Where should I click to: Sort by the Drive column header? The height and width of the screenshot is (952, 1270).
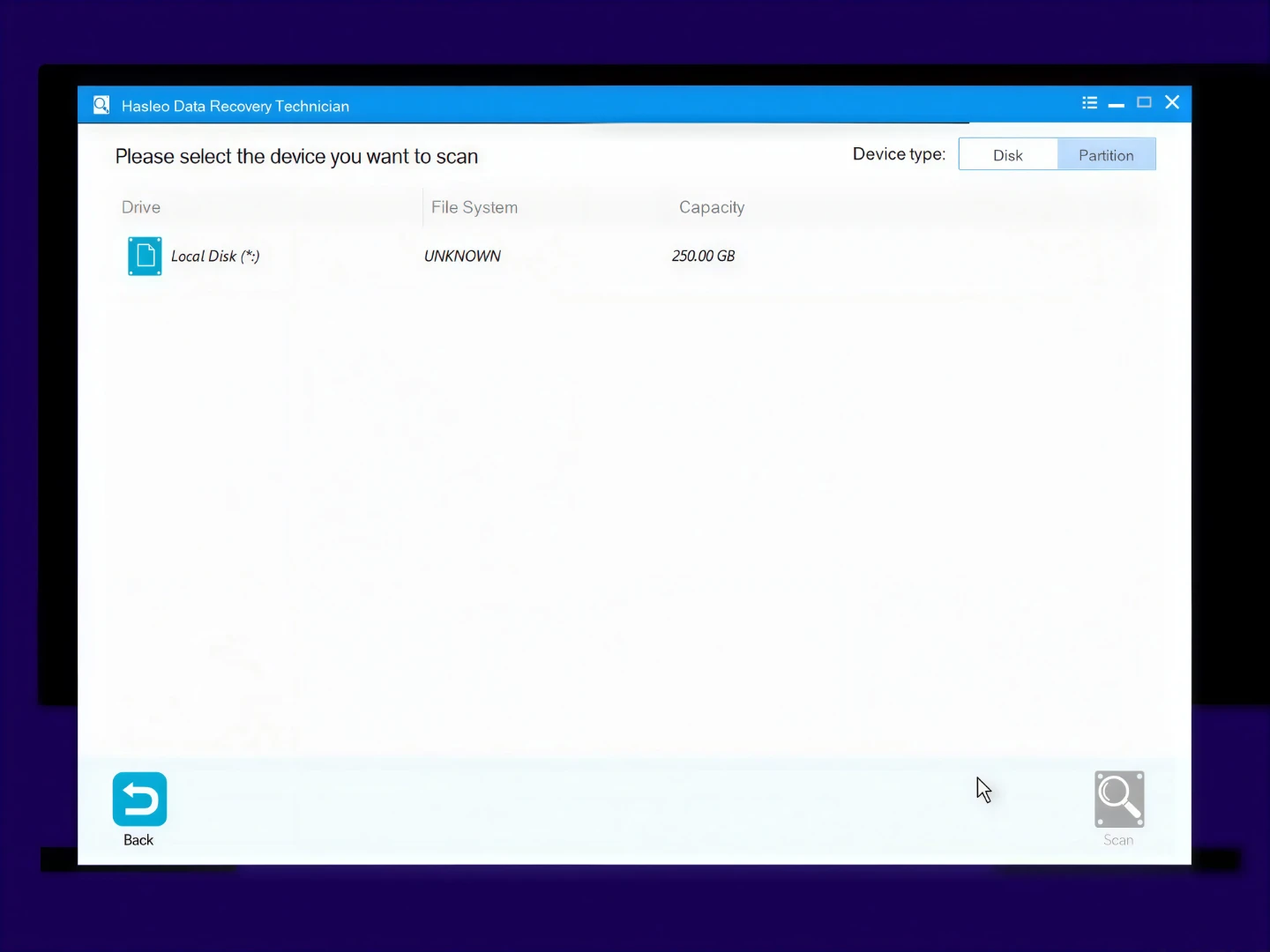[x=141, y=207]
